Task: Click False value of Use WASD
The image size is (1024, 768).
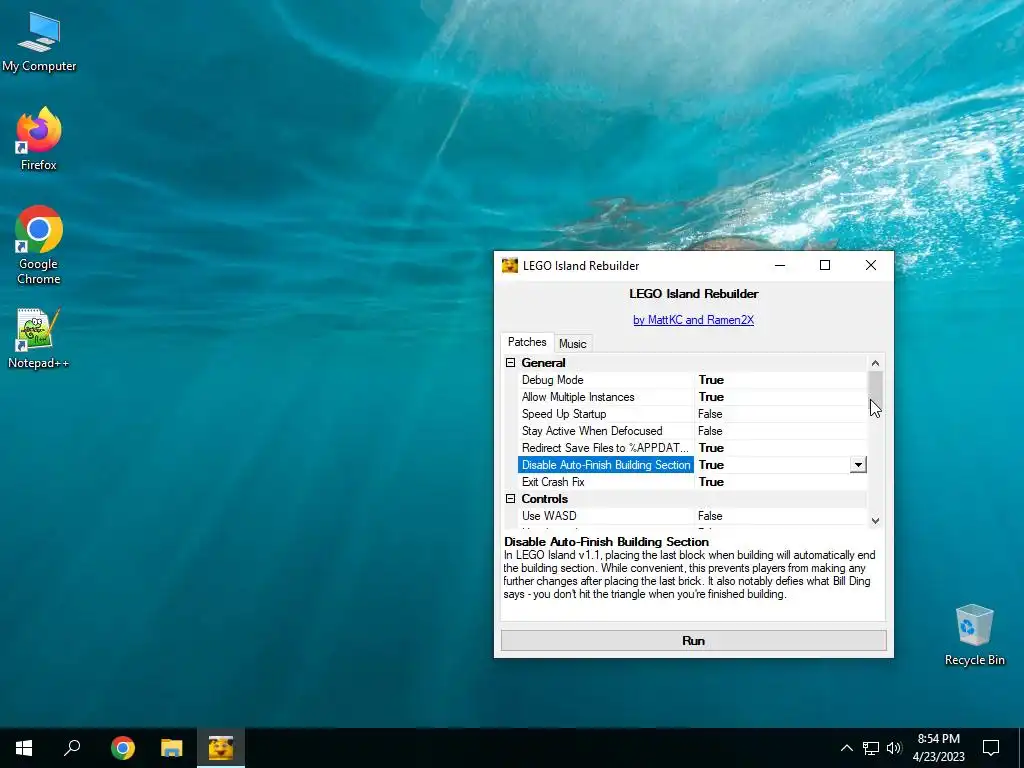Action: coord(710,516)
